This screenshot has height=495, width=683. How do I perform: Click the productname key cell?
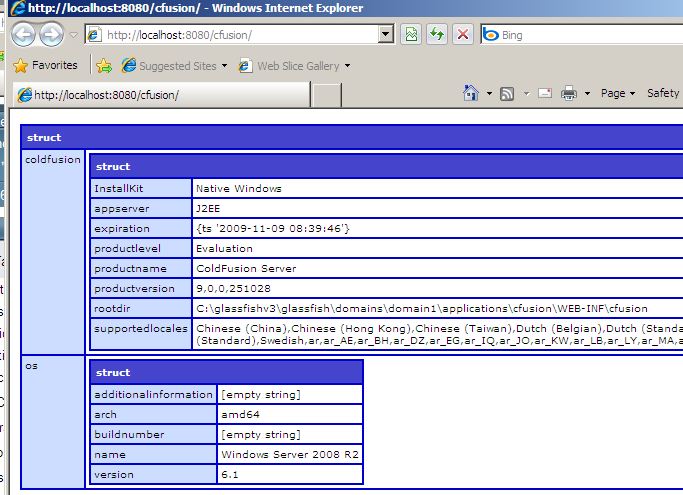coord(141,268)
